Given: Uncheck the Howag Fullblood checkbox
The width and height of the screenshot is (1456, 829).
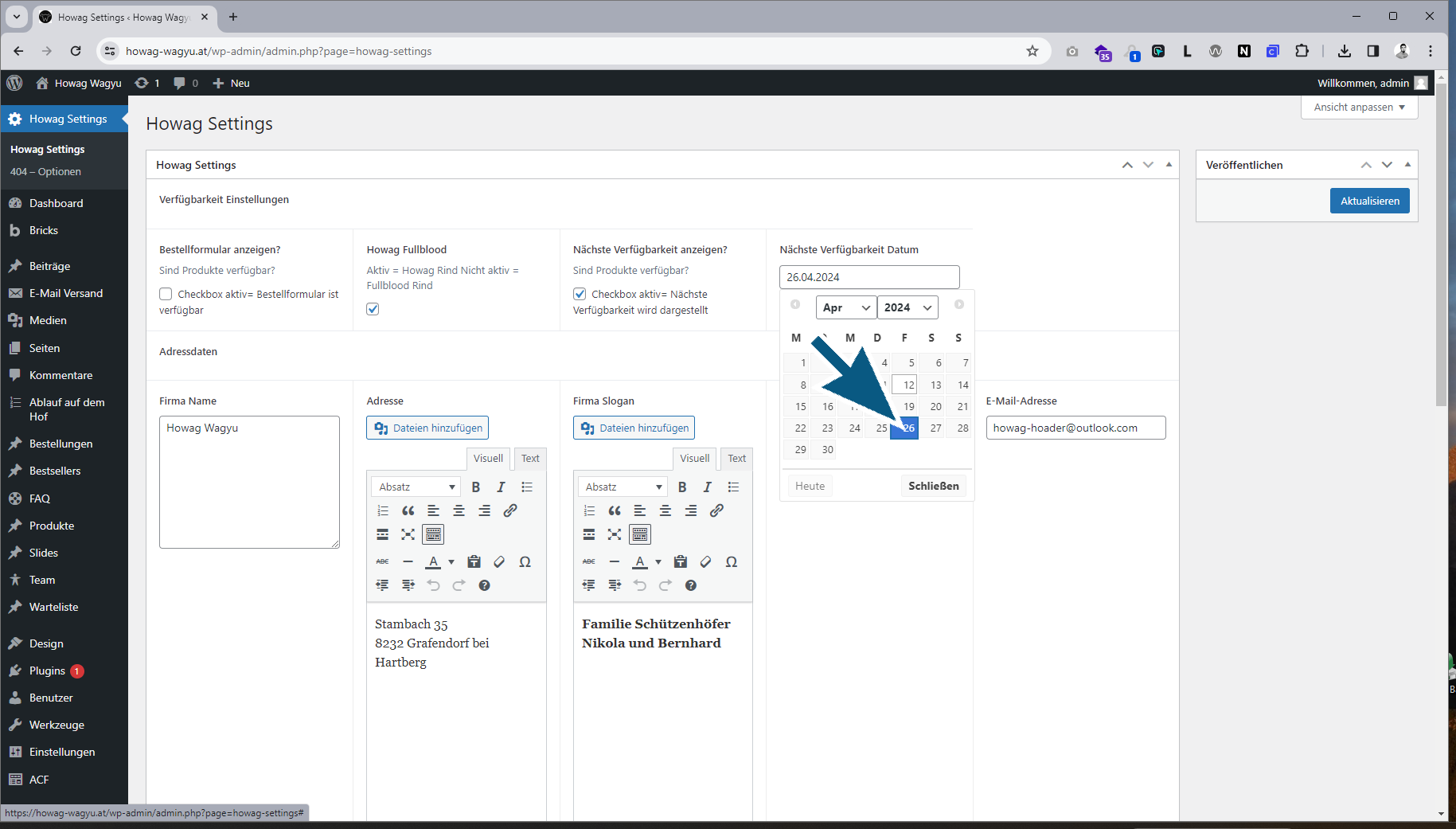Looking at the screenshot, I should 373,309.
